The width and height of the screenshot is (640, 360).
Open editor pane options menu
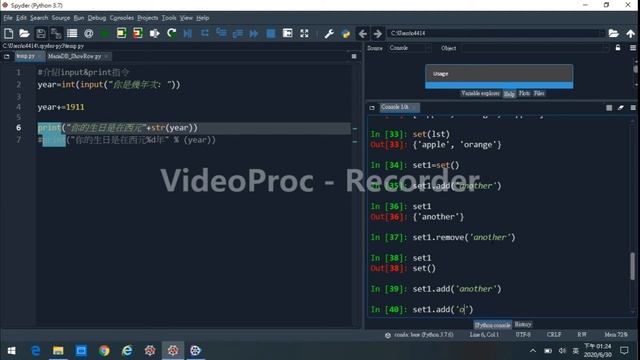354,56
